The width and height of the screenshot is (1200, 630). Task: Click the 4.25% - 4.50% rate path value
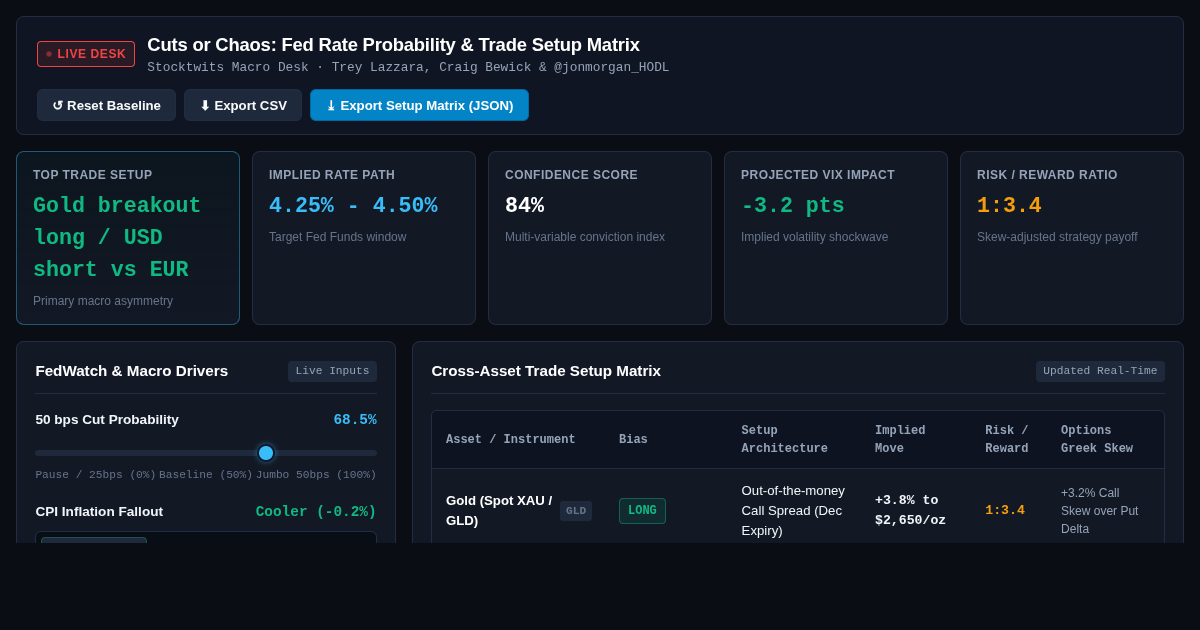(x=353, y=206)
